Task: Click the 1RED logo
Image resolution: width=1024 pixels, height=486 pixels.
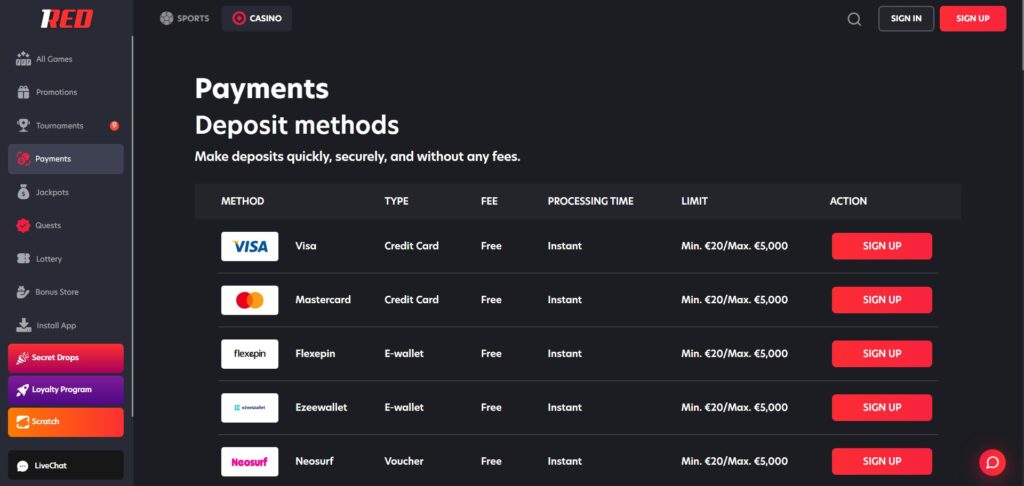Action: coord(66,18)
